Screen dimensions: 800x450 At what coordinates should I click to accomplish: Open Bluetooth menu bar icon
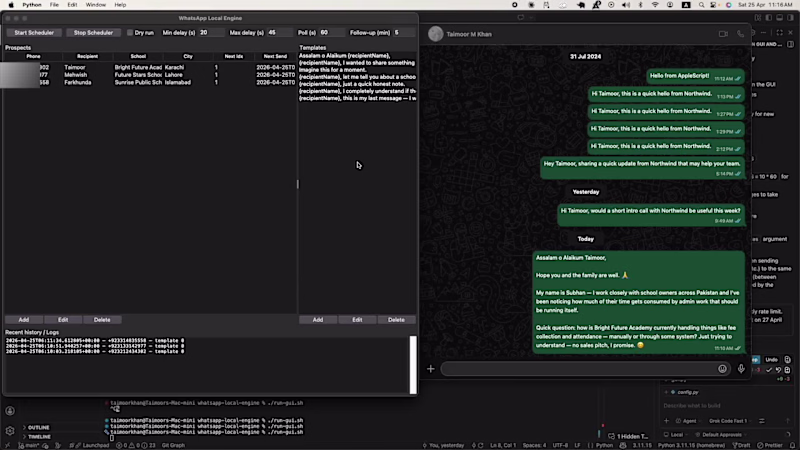(x=641, y=5)
